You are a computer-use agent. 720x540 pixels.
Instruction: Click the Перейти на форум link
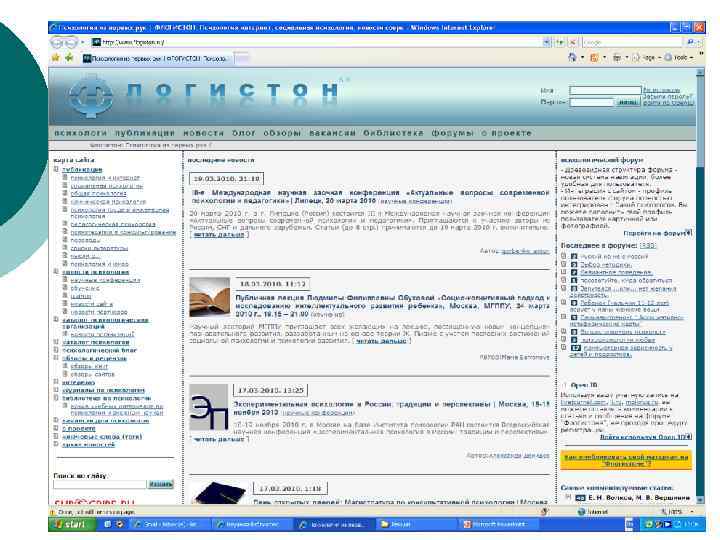click(x=657, y=233)
